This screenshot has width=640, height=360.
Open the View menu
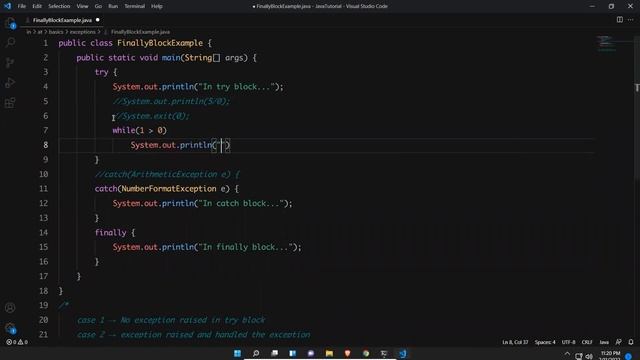tap(82, 6)
